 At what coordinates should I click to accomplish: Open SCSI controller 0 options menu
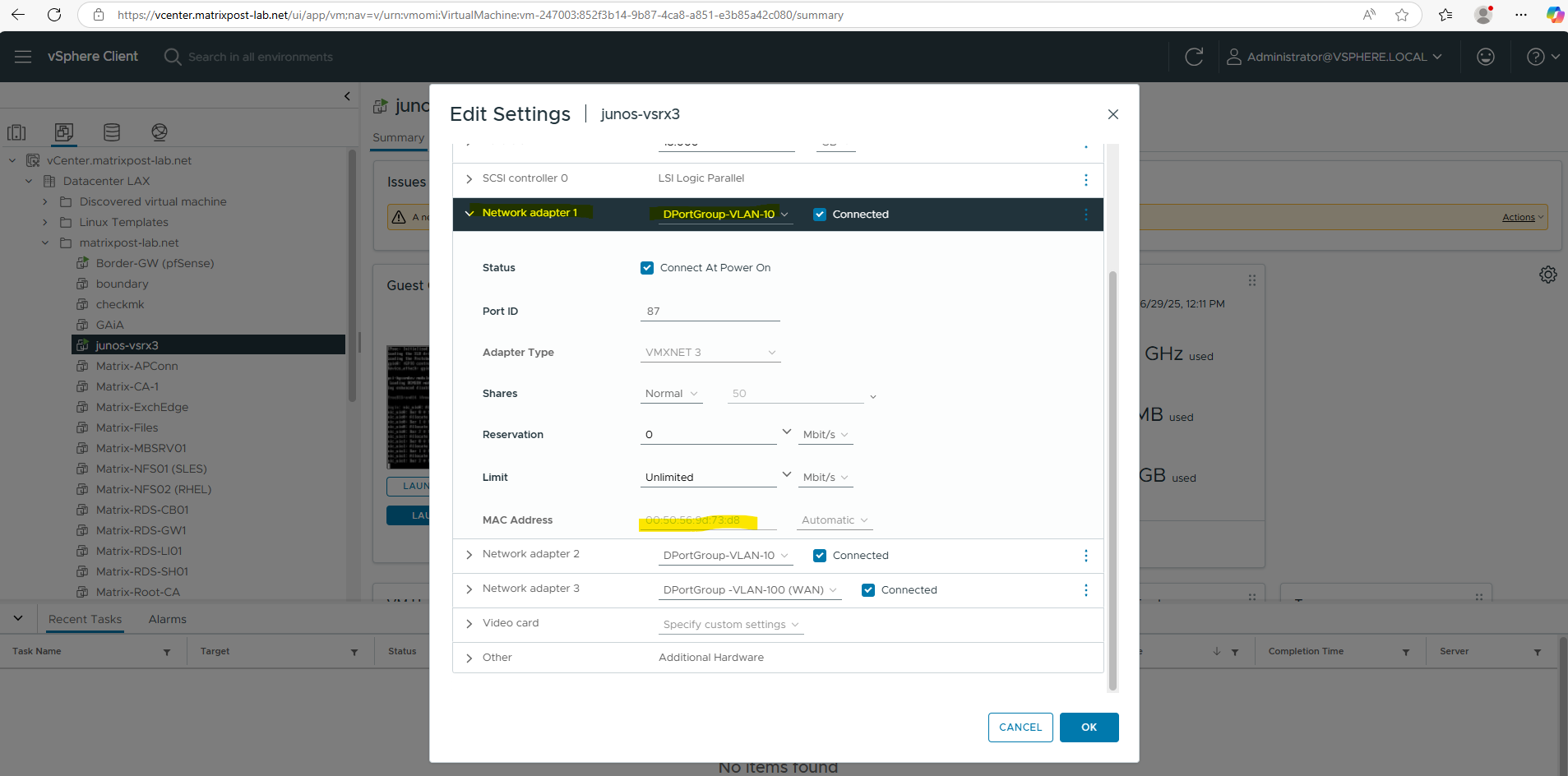coord(1086,179)
